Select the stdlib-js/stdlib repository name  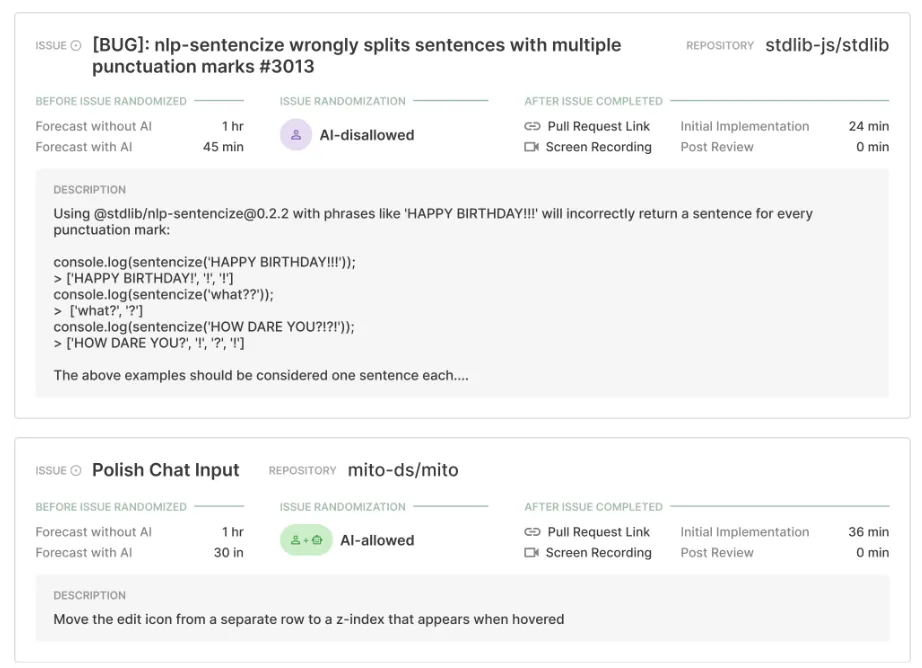[827, 45]
